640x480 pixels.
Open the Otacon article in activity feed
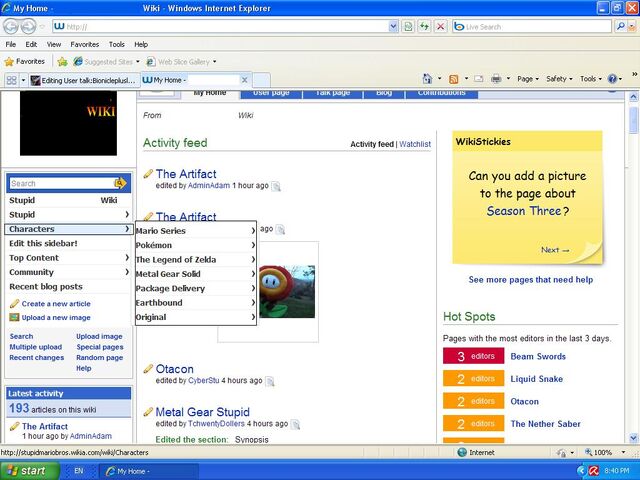pos(174,369)
